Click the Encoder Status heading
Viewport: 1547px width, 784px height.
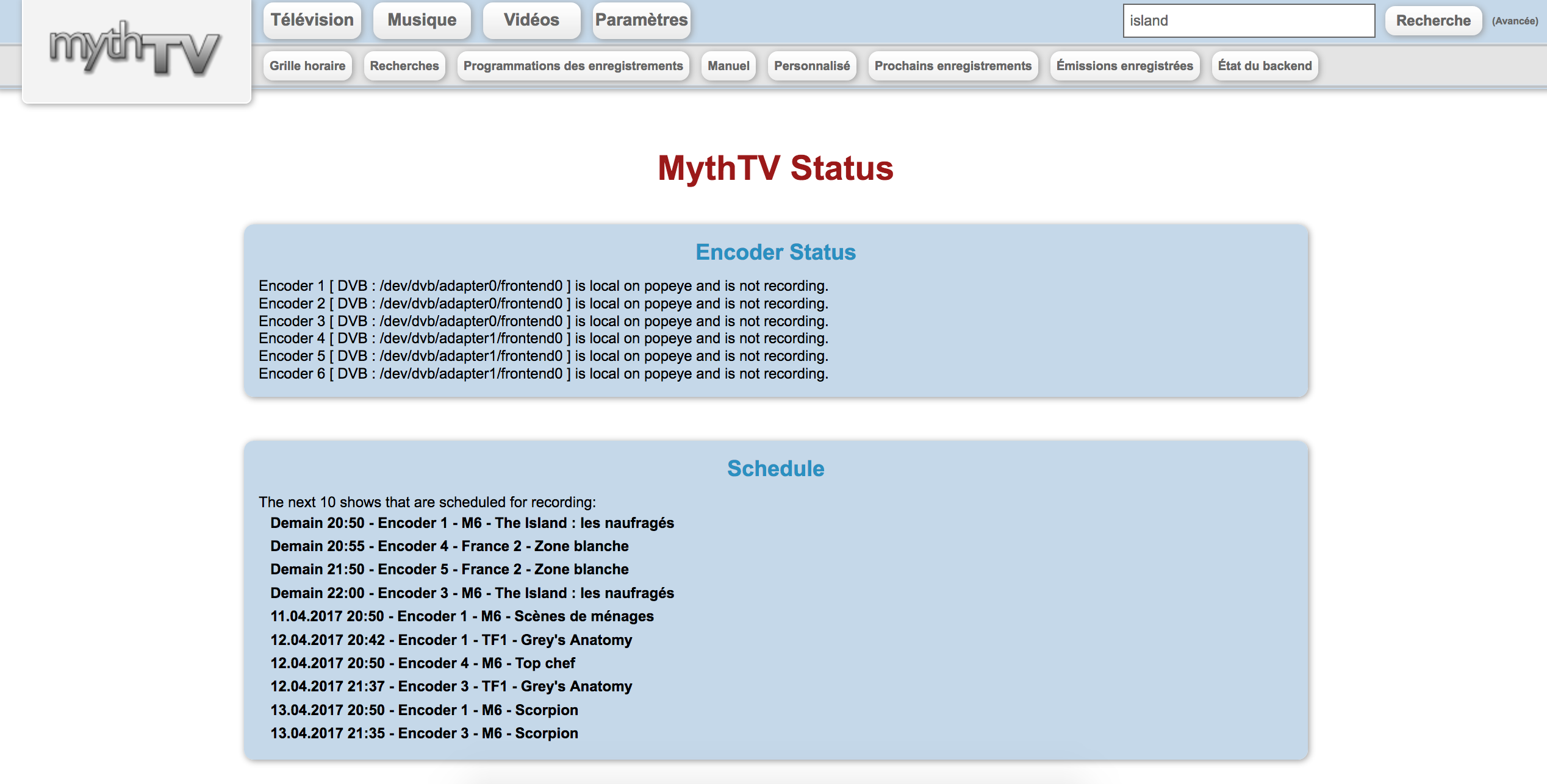[775, 252]
